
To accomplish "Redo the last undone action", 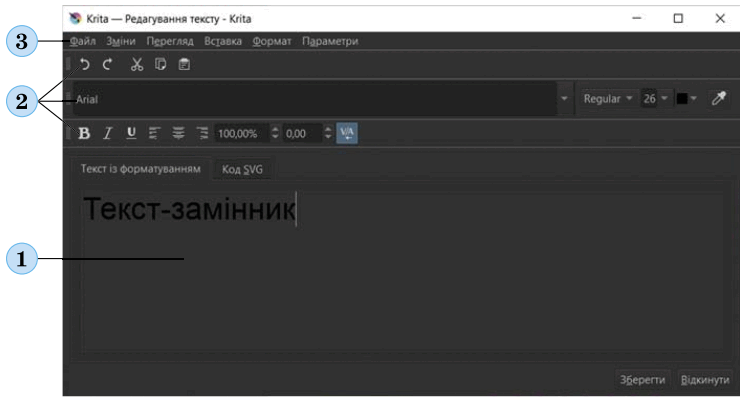I will coord(108,64).
